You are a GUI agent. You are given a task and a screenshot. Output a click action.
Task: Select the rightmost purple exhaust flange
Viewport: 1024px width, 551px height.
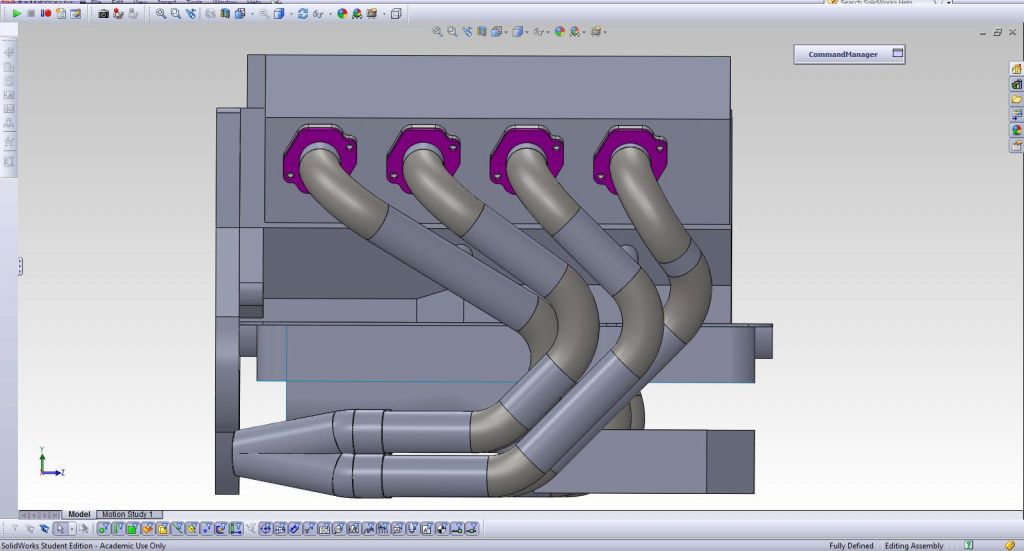pos(630,159)
